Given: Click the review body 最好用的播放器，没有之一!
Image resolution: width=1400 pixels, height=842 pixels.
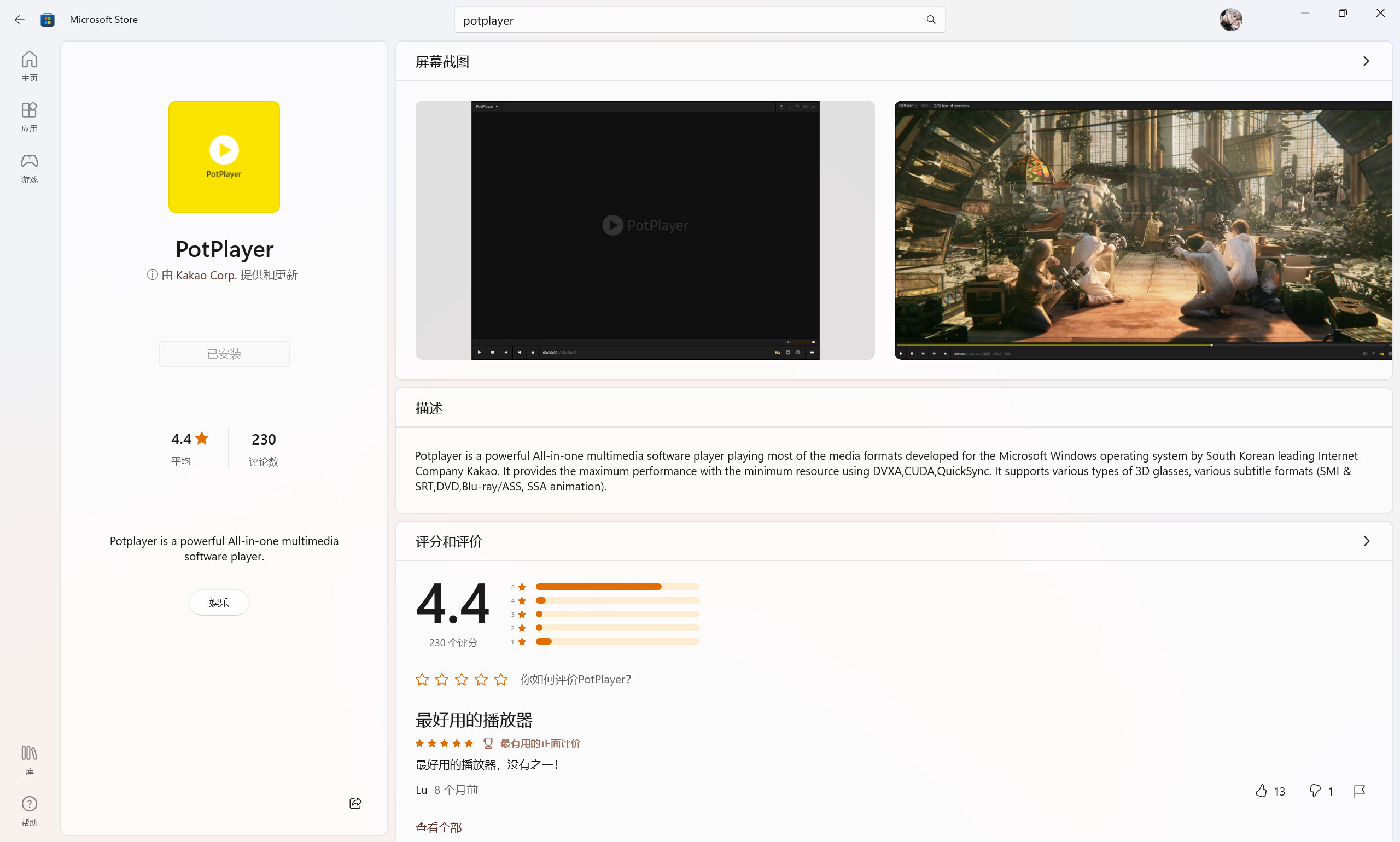Looking at the screenshot, I should 487,765.
